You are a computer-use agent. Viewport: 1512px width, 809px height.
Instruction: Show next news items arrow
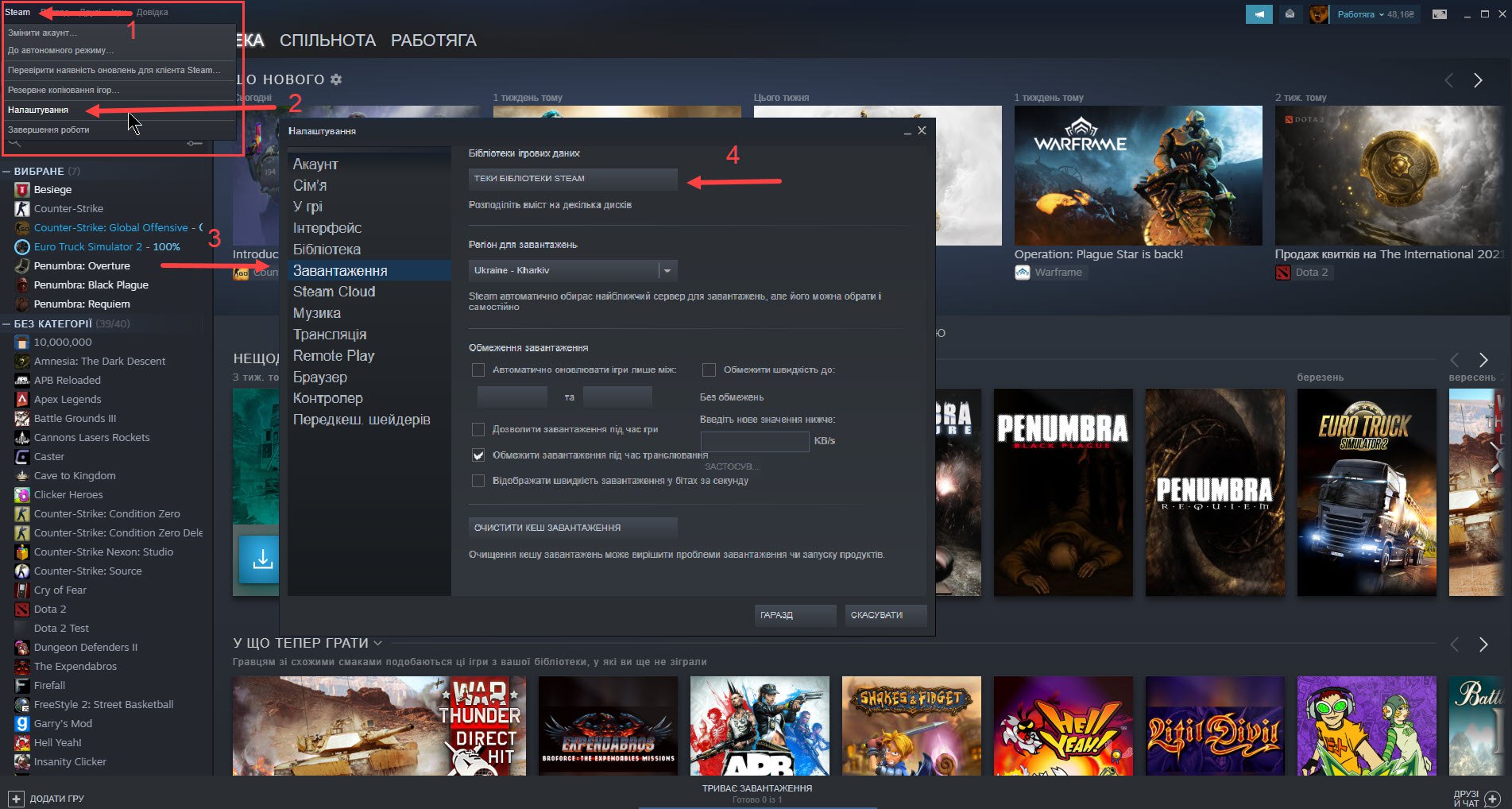(x=1478, y=80)
